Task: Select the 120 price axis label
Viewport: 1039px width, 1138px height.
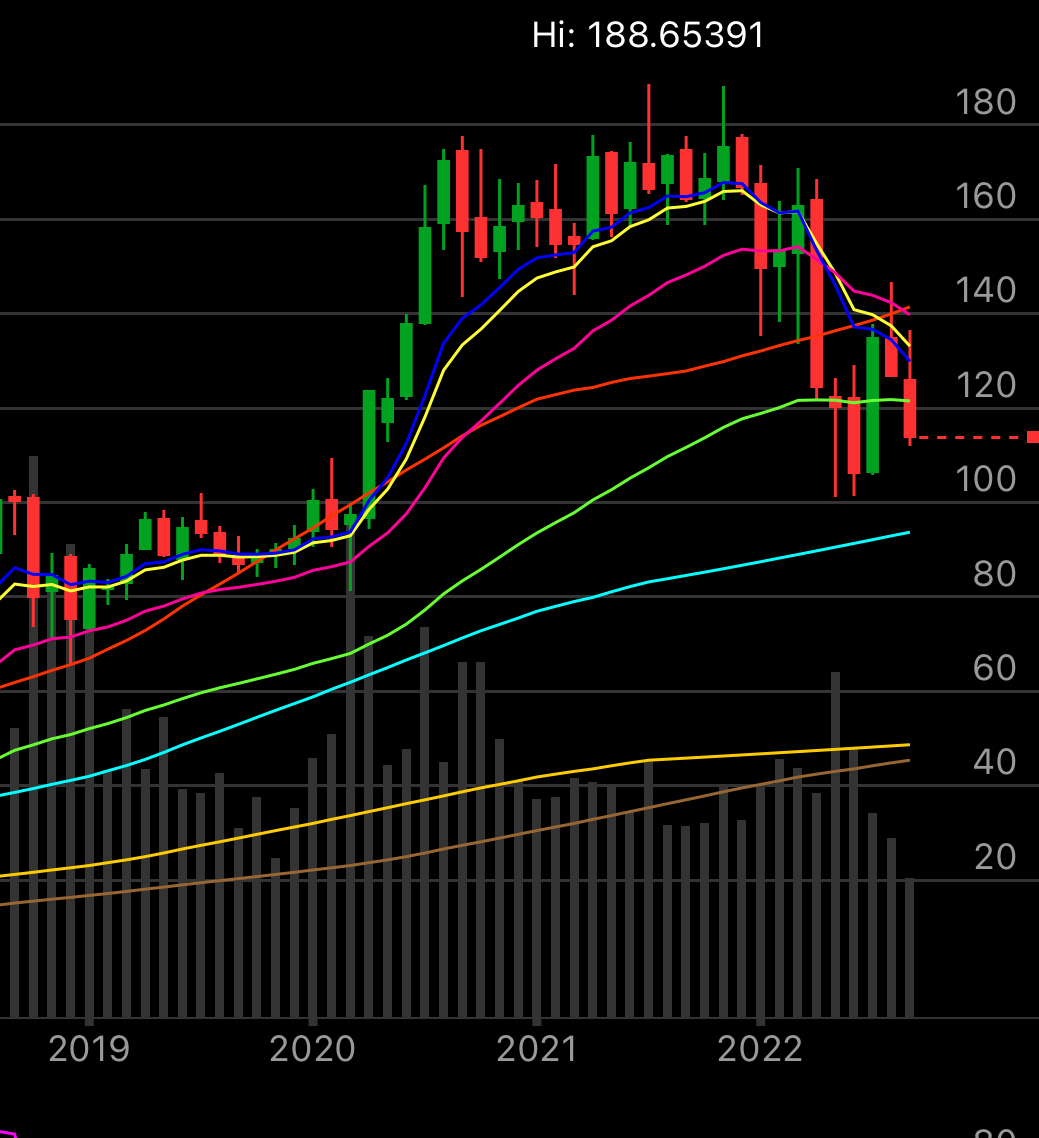Action: tap(985, 385)
